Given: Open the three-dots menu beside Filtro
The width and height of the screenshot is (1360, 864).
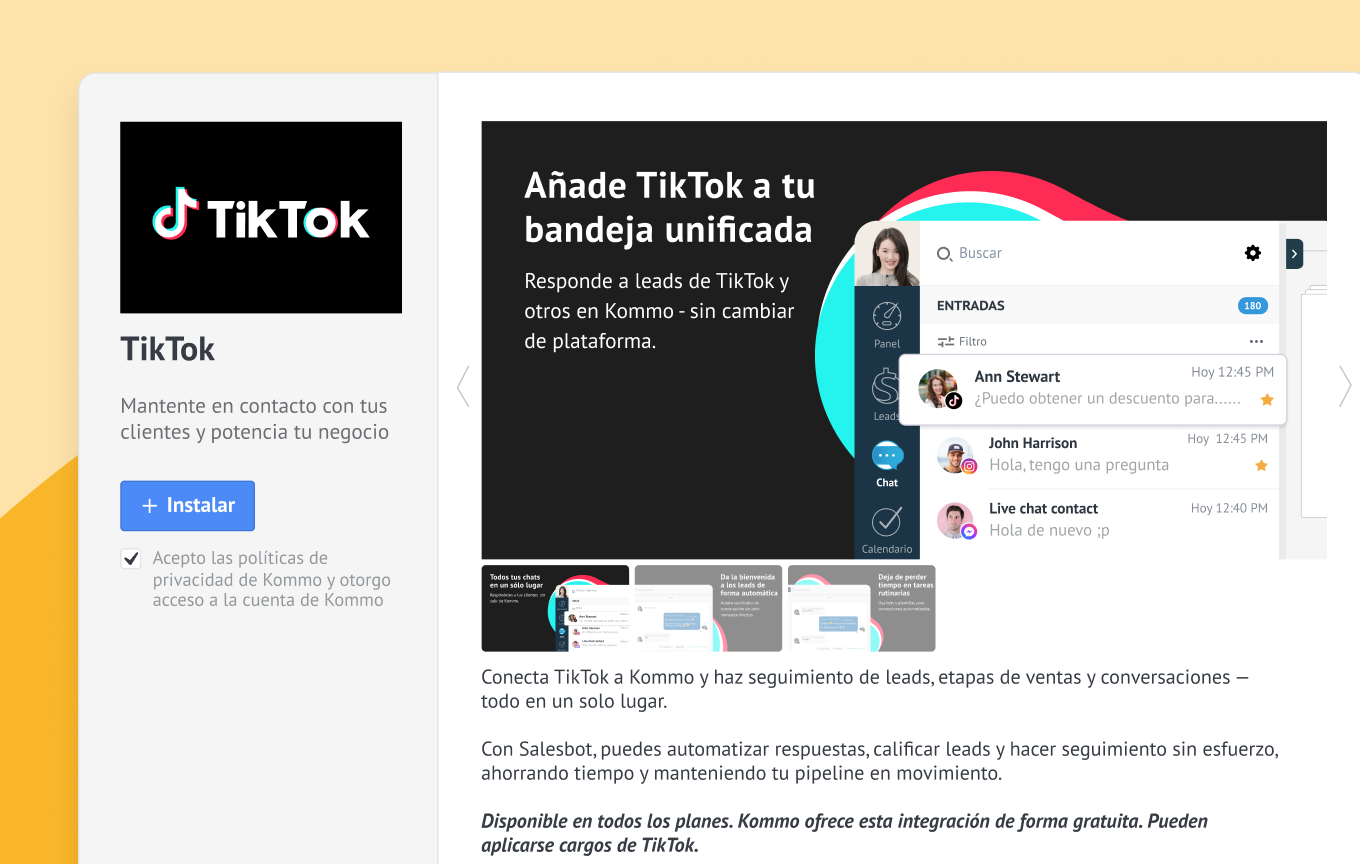Looking at the screenshot, I should point(1256,342).
